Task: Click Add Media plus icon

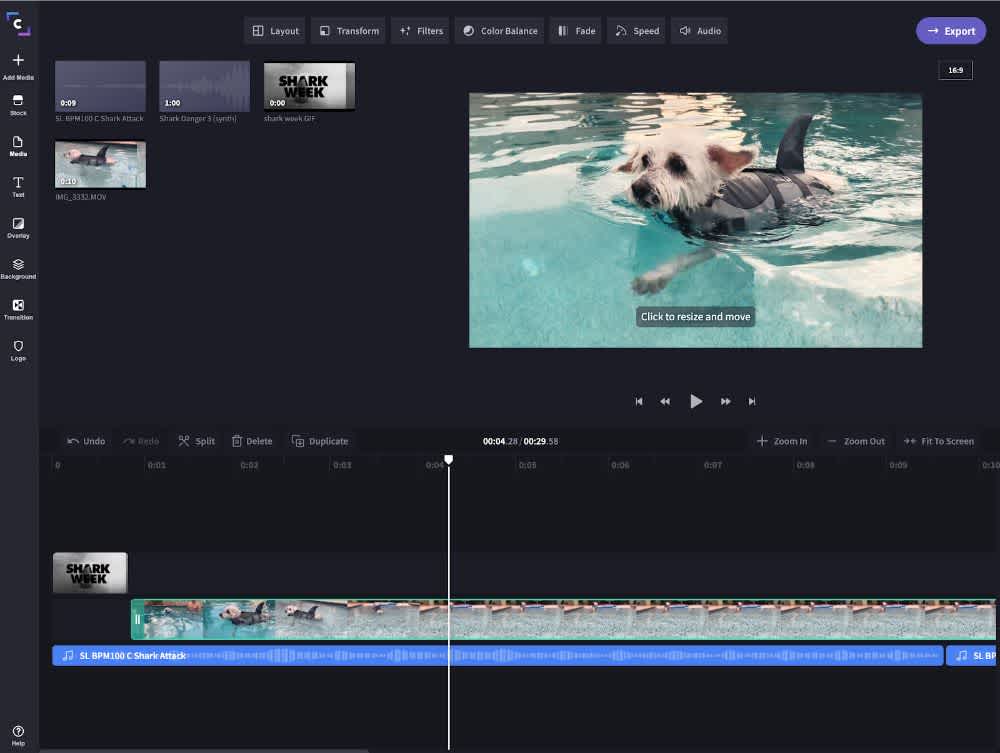Action: point(18,61)
